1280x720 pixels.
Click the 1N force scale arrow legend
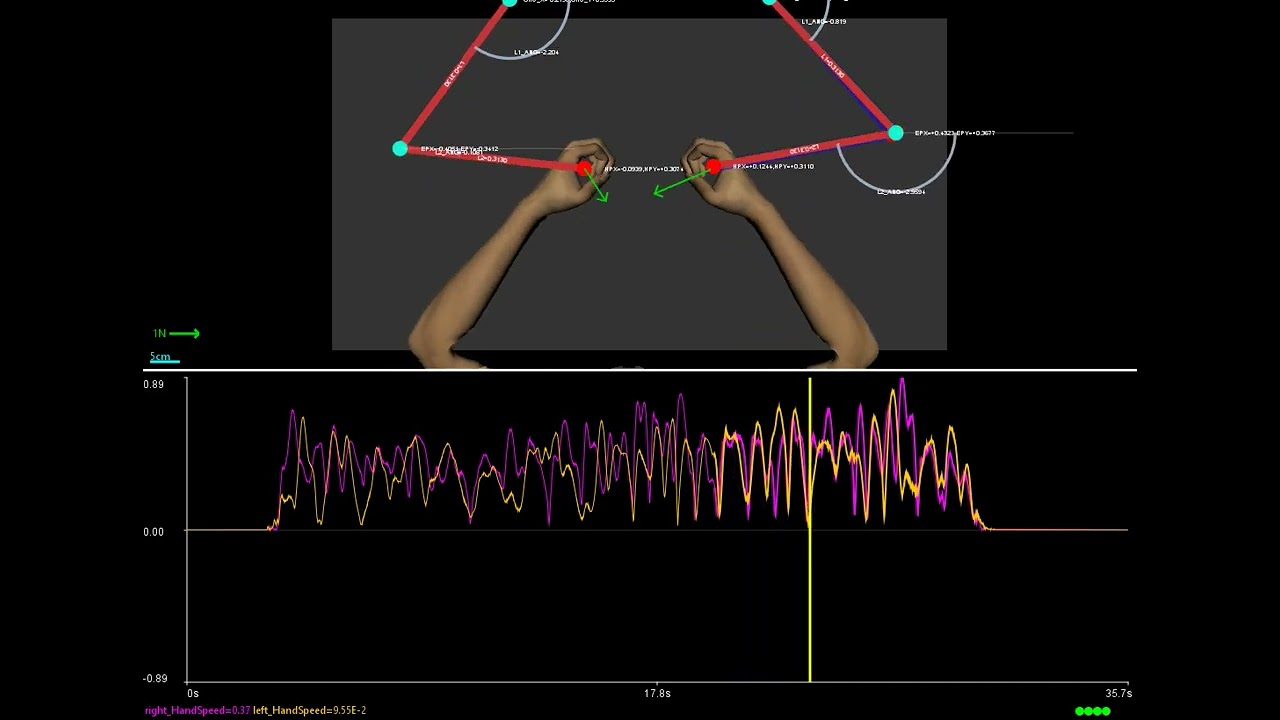(x=176, y=333)
